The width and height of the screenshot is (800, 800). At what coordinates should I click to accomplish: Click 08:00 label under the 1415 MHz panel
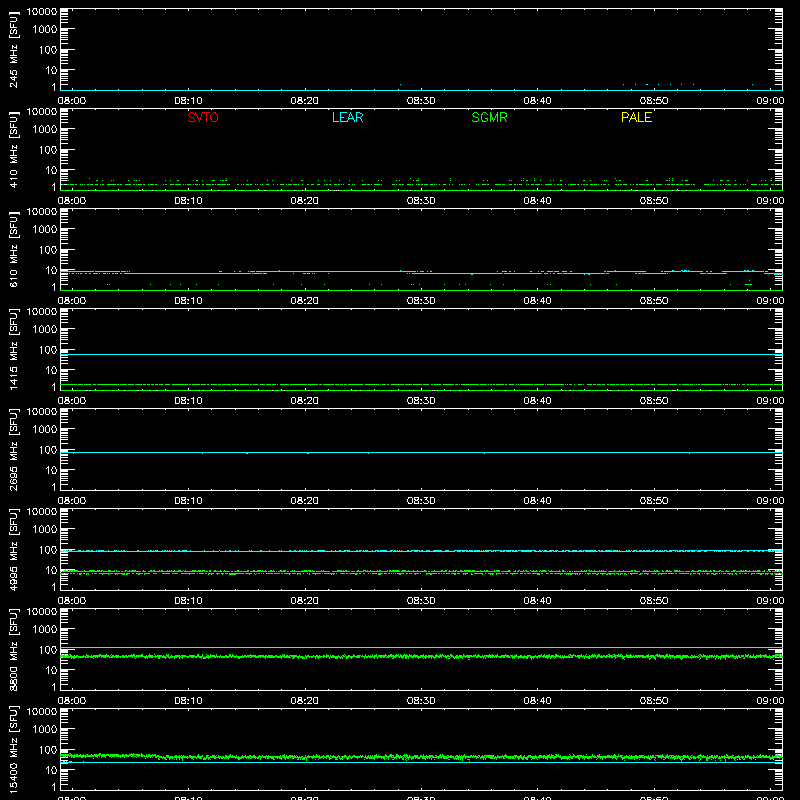coord(72,401)
